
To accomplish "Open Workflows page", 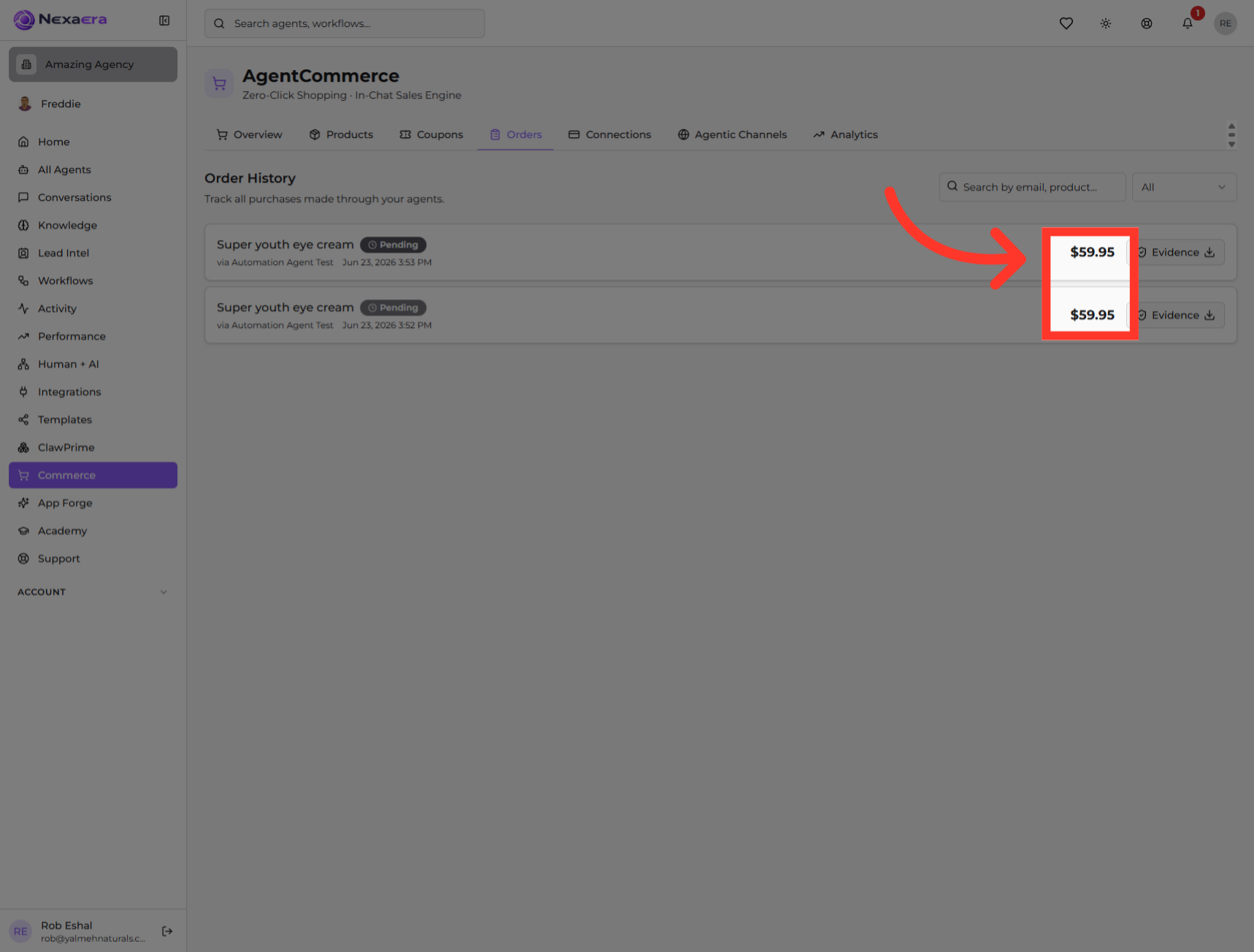I will point(93,280).
